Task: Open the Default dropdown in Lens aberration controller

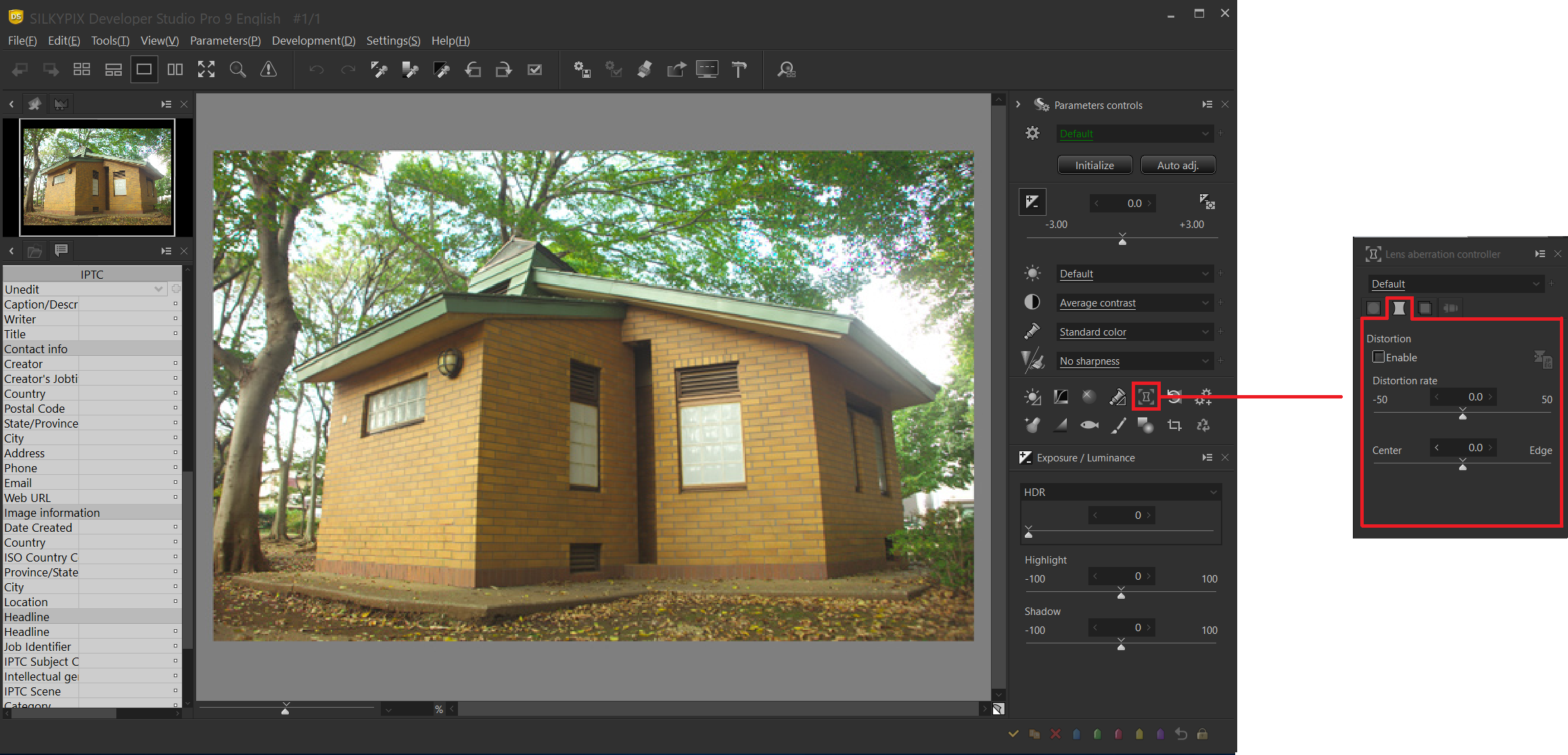Action: click(x=1456, y=284)
